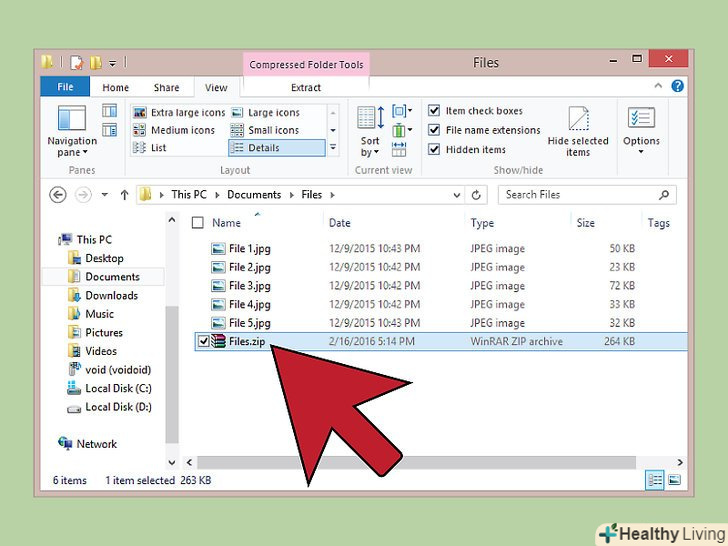Click the search magnifier icon
The height and width of the screenshot is (546, 728).
664,195
